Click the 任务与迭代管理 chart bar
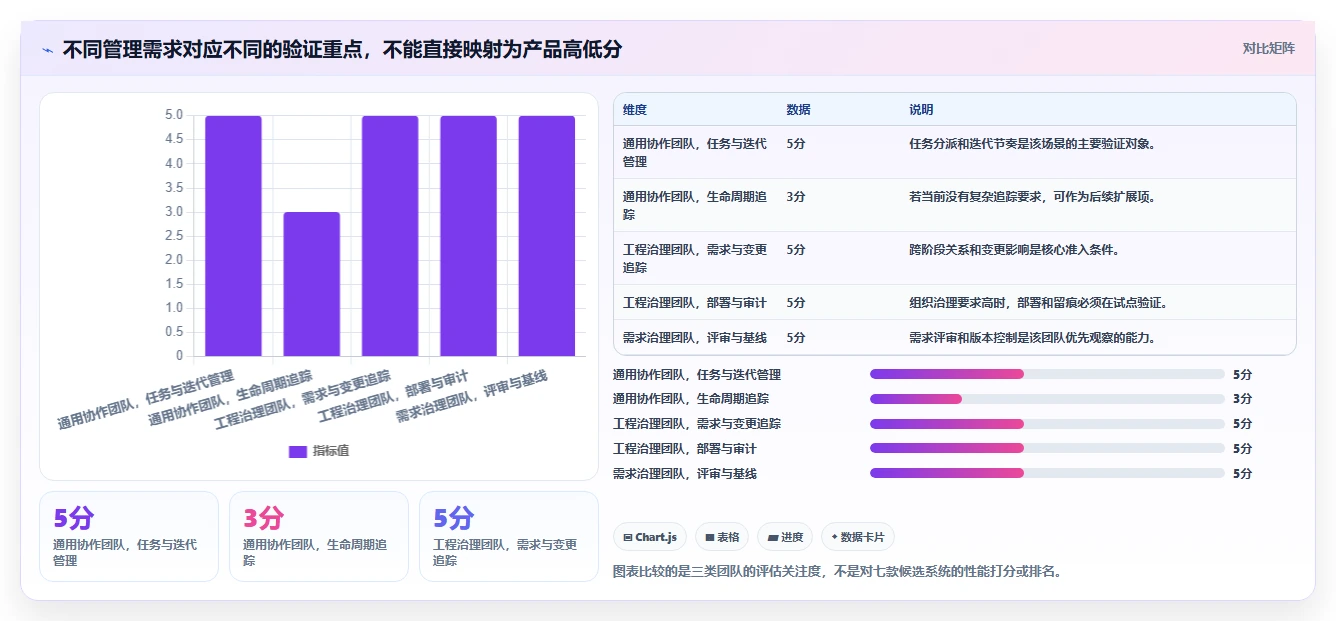The height and width of the screenshot is (621, 1336). (233, 236)
